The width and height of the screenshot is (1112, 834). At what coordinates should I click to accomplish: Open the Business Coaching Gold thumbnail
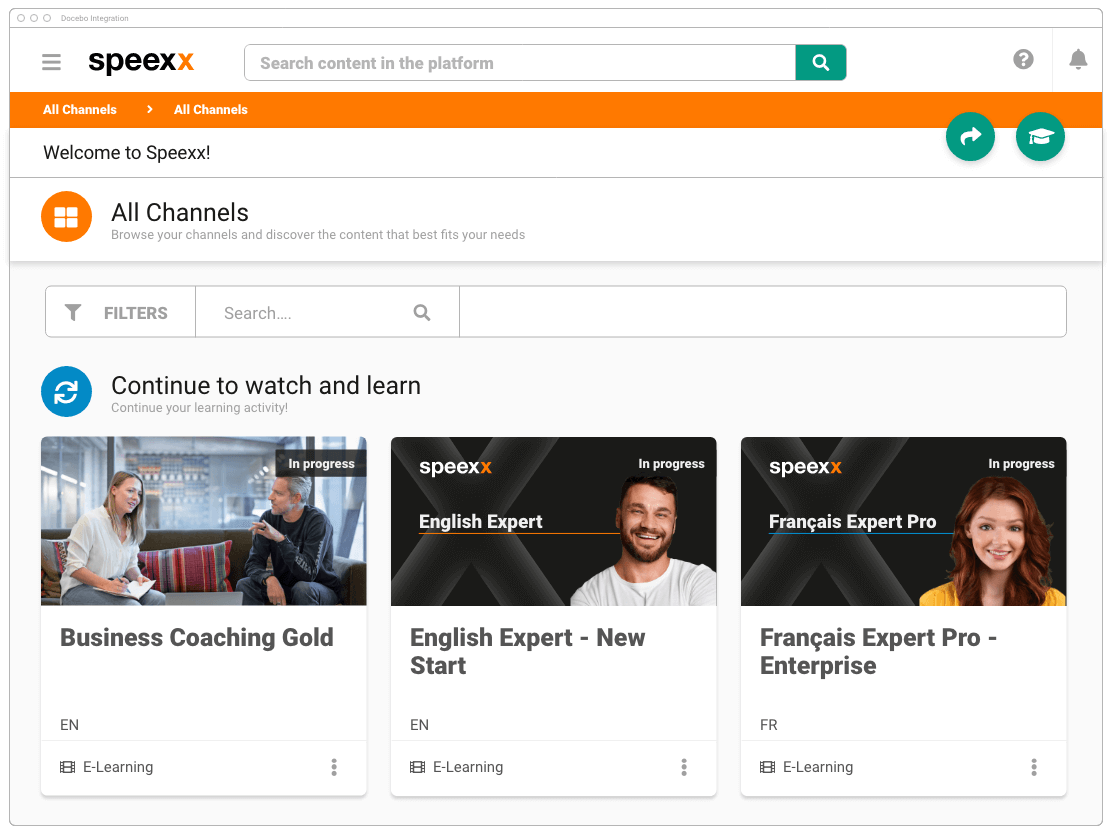click(204, 521)
